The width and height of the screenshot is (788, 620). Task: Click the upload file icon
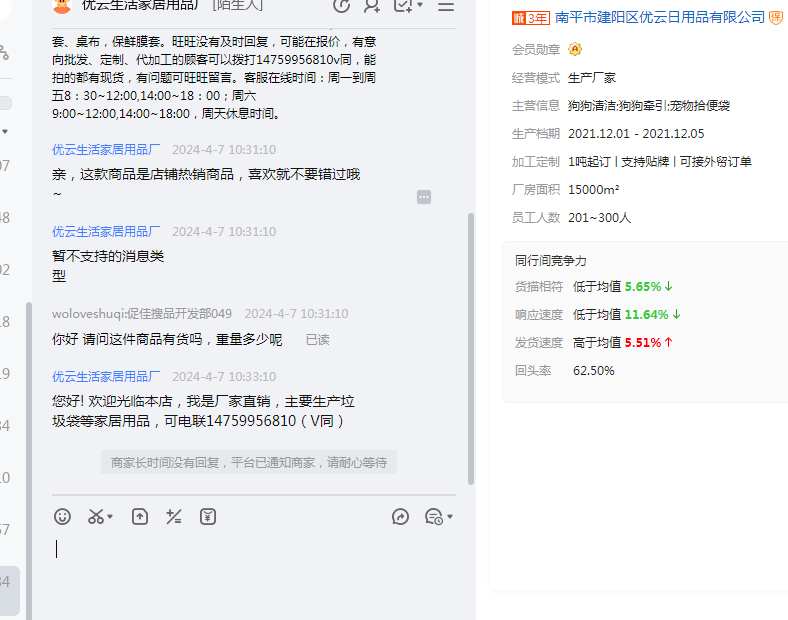click(x=140, y=517)
